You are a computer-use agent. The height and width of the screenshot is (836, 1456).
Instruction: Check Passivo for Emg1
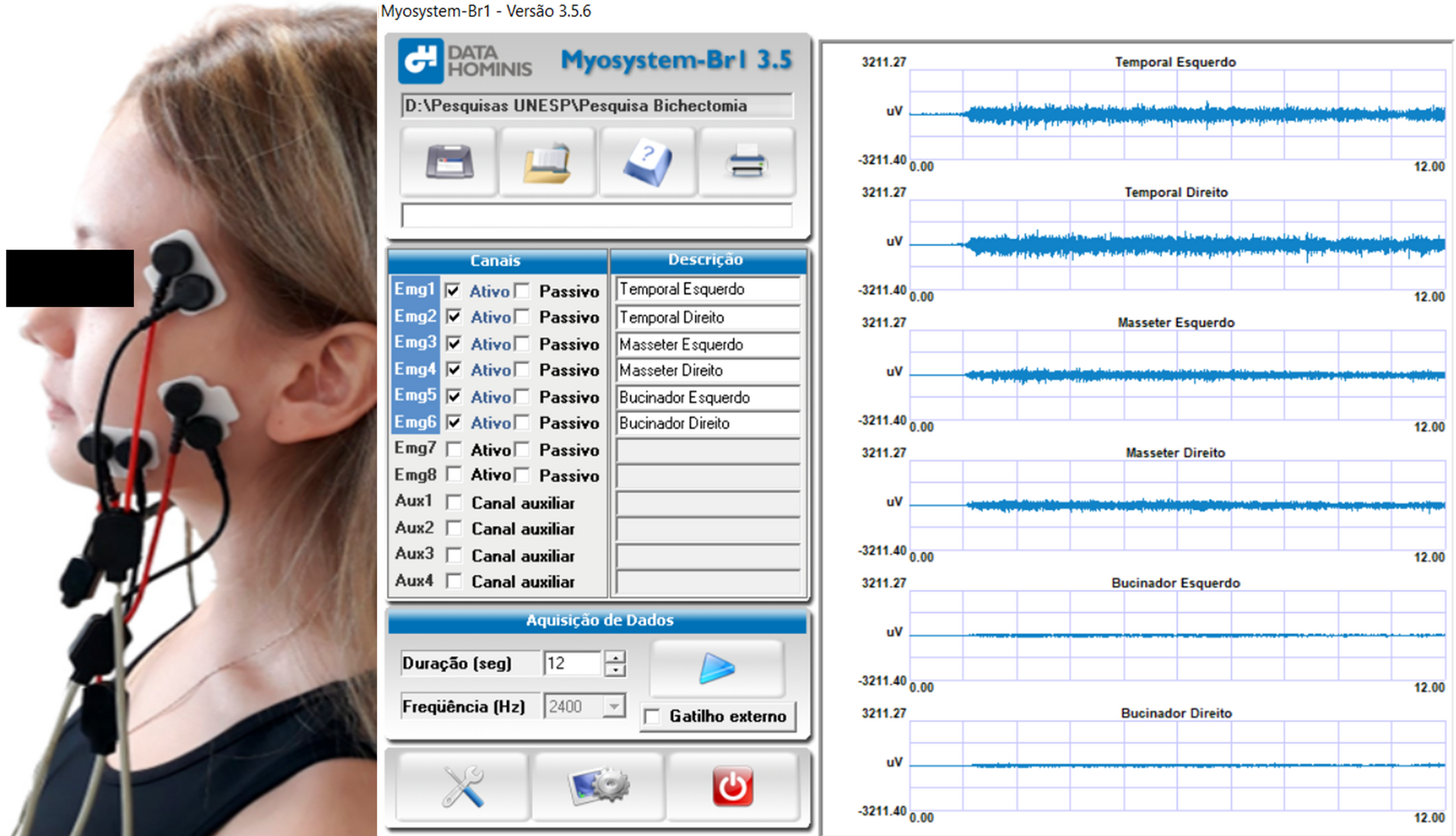(x=522, y=290)
